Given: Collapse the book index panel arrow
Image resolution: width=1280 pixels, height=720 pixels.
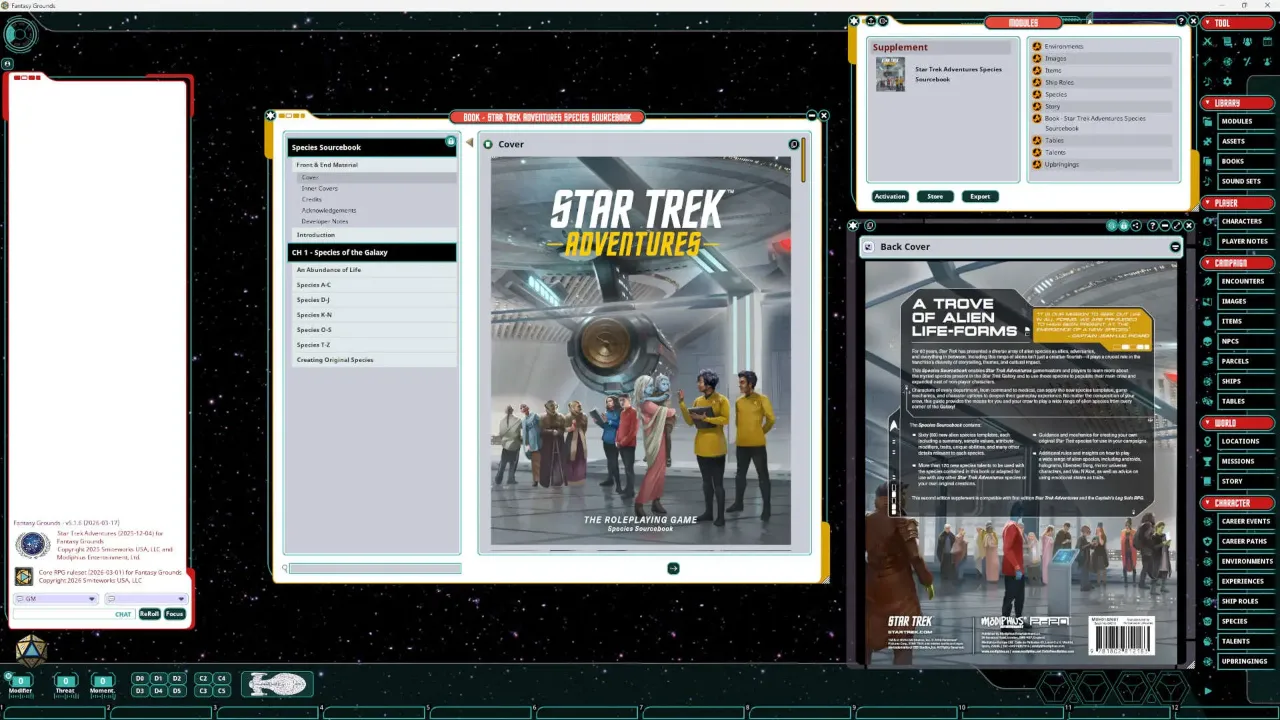Looking at the screenshot, I should point(469,144).
